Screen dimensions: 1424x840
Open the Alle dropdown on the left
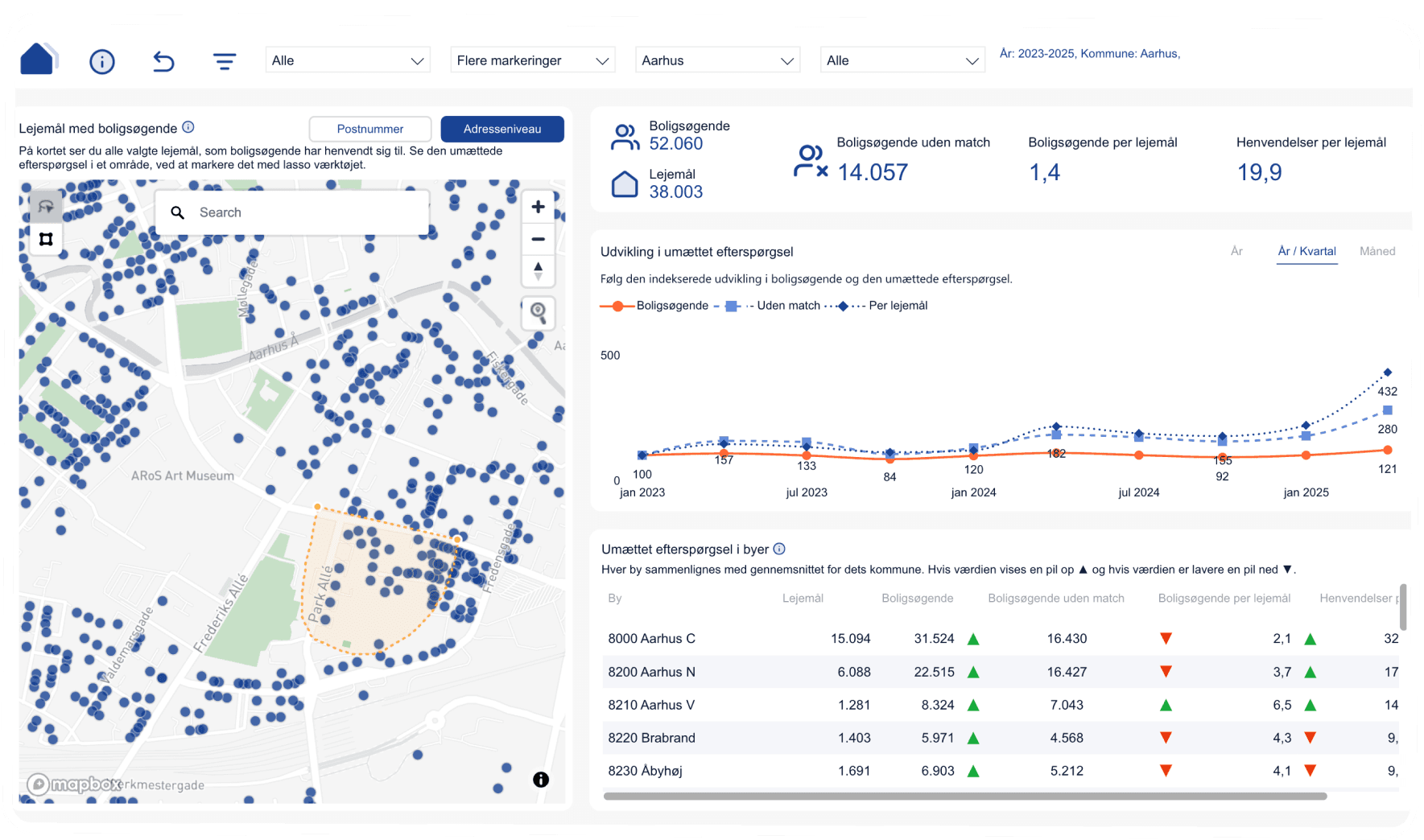click(x=347, y=60)
